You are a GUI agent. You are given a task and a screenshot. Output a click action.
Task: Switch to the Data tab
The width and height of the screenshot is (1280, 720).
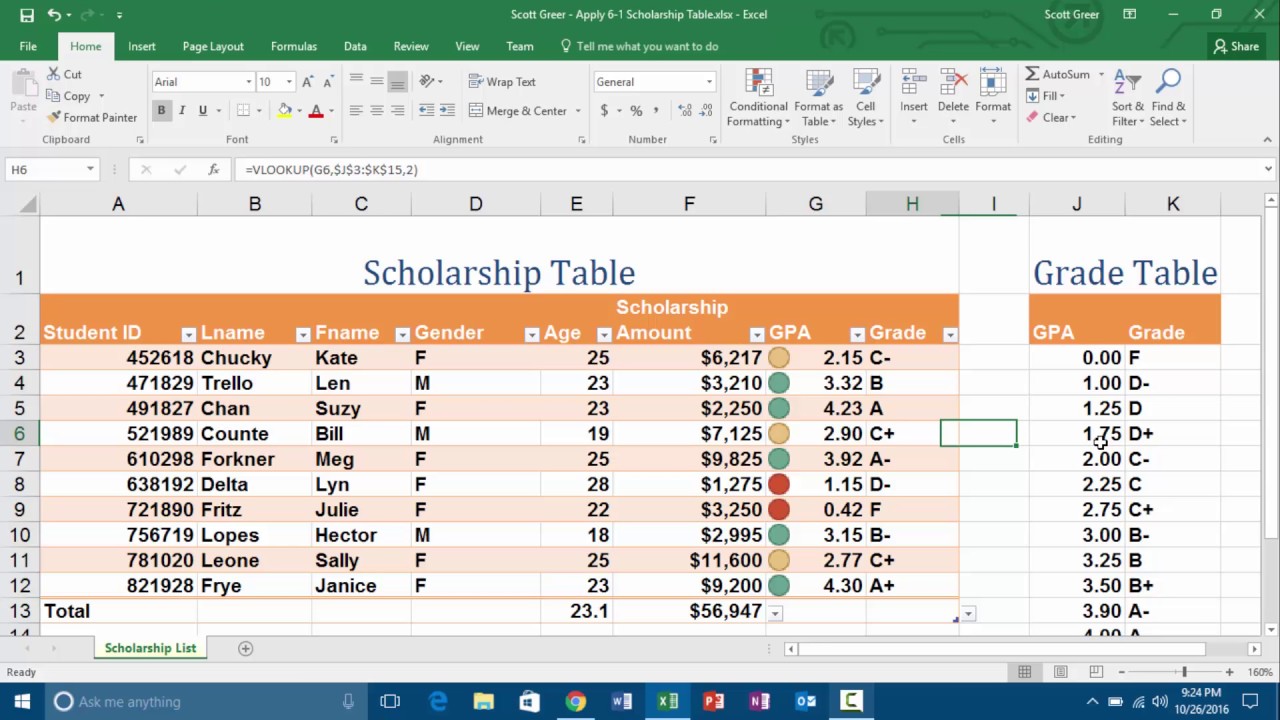click(355, 46)
